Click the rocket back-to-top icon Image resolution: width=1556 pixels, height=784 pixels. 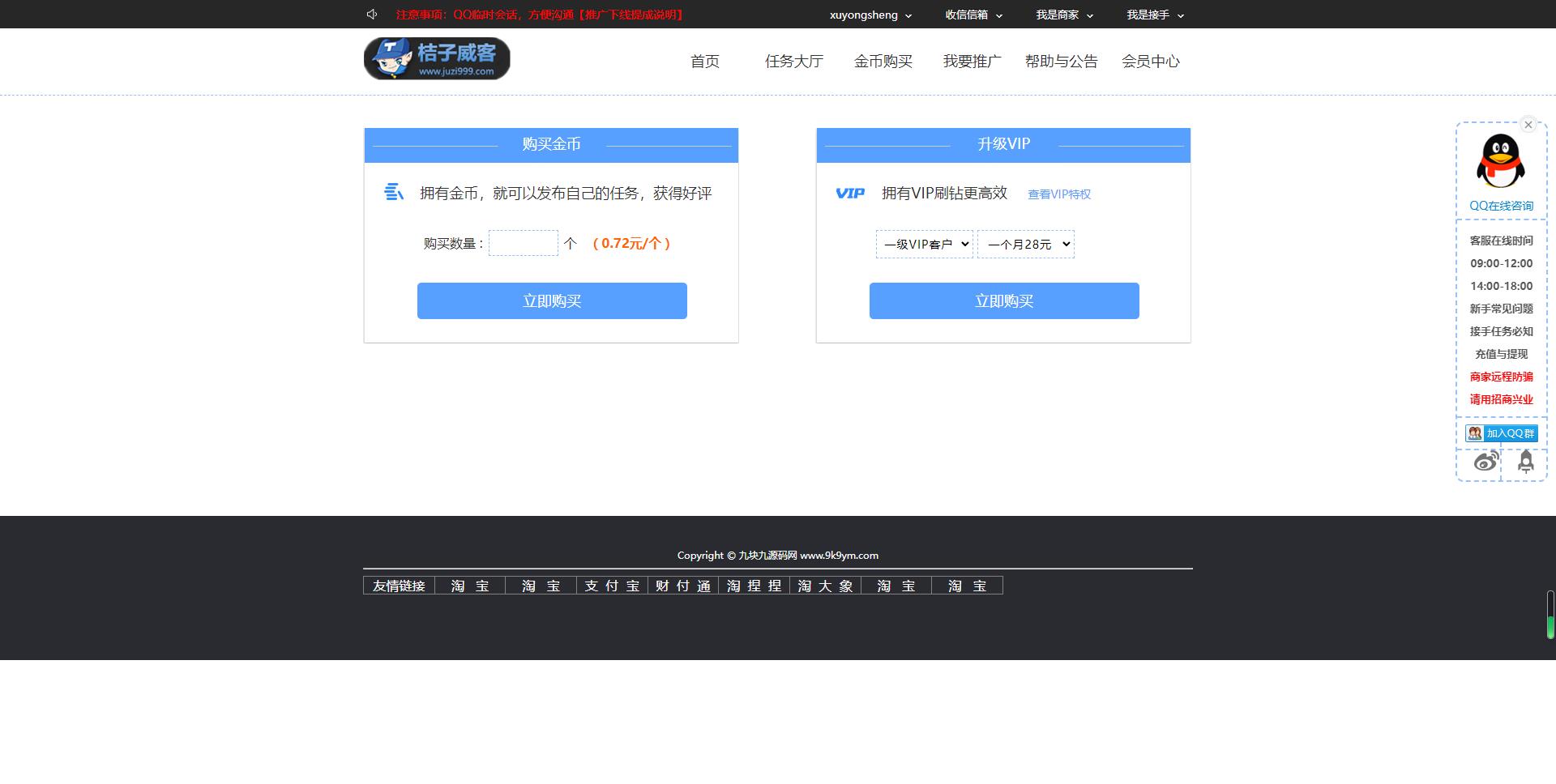pyautogui.click(x=1526, y=461)
